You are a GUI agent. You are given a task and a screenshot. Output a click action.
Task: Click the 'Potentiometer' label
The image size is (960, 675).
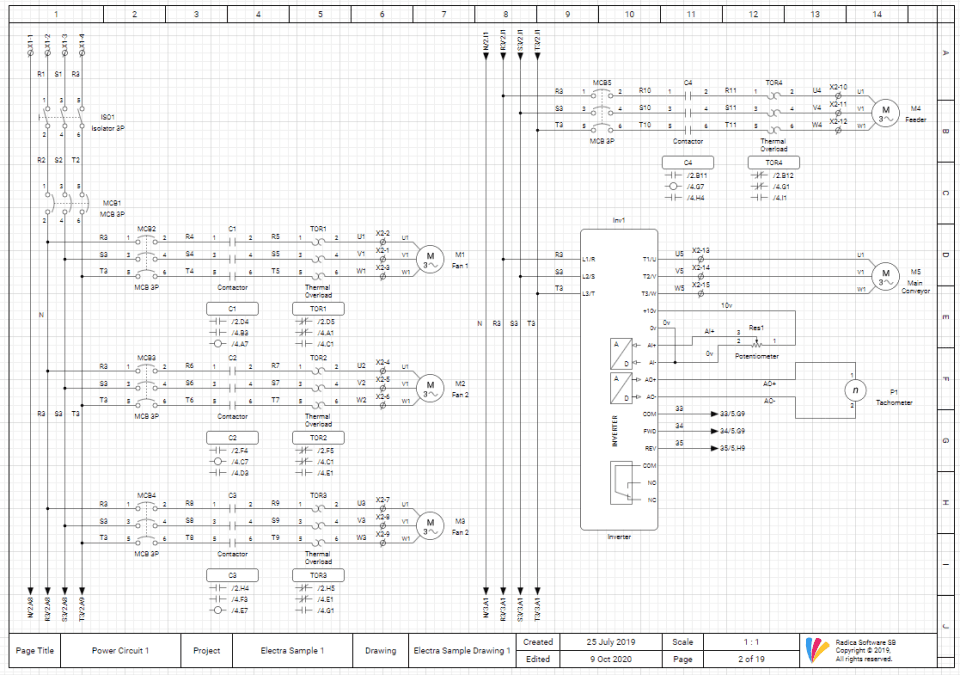coord(757,356)
